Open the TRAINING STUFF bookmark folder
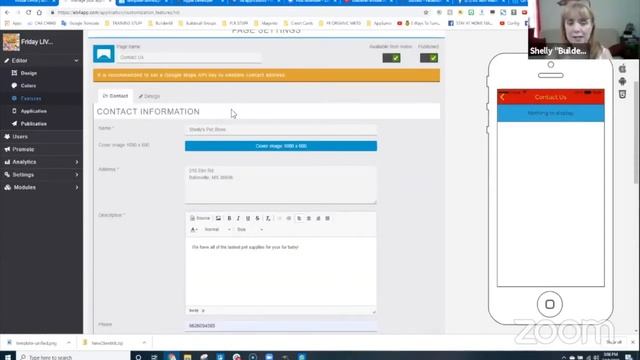The width and height of the screenshot is (640, 360). point(124,23)
